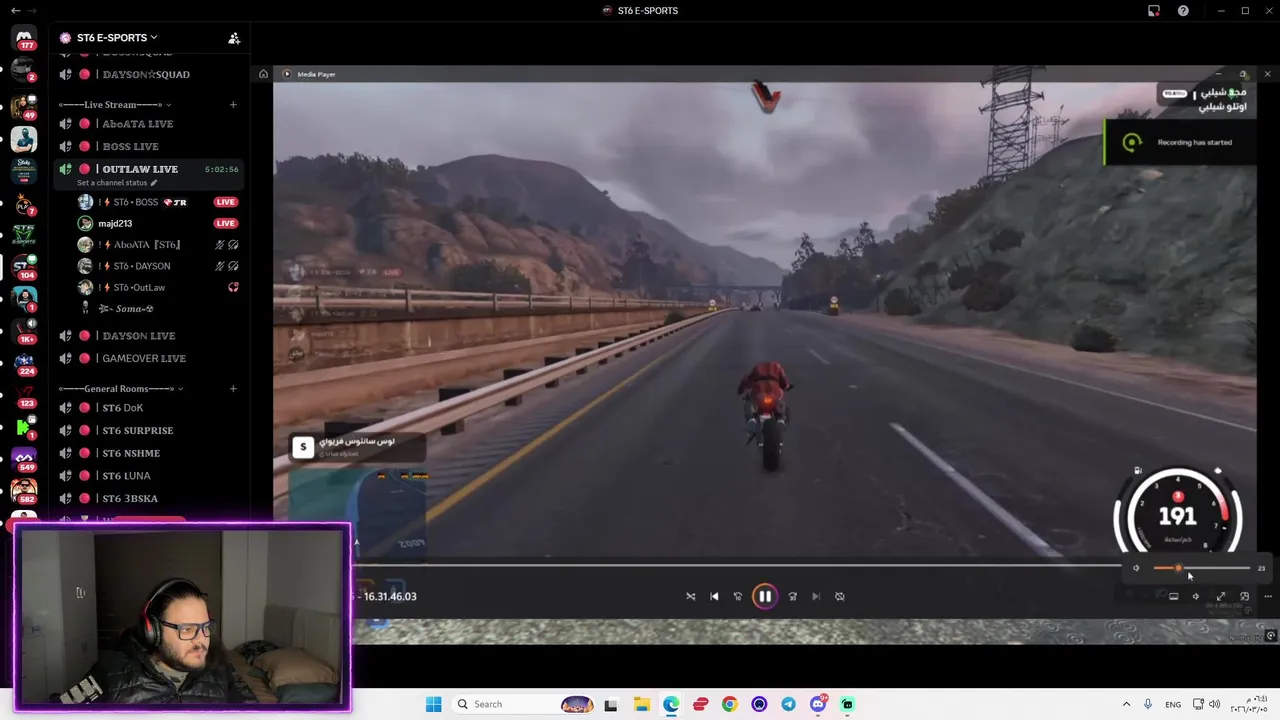1280x720 pixels.
Task: Show hidden system tray icons
Action: (x=1126, y=704)
